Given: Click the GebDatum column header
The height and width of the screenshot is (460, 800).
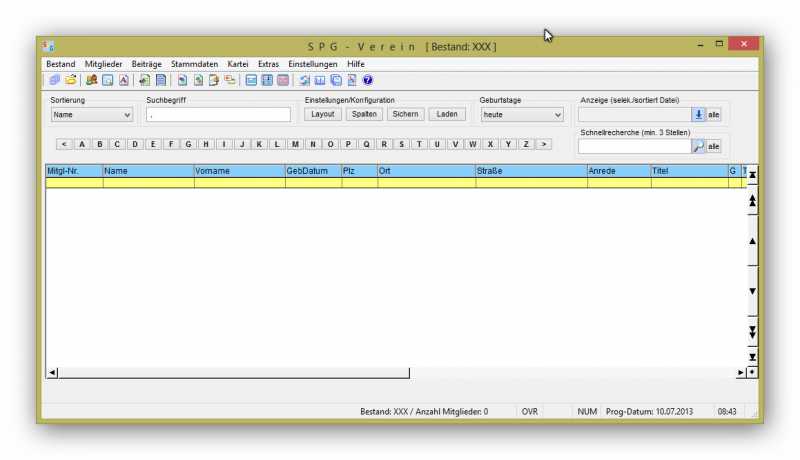Looking at the screenshot, I should 312,171.
